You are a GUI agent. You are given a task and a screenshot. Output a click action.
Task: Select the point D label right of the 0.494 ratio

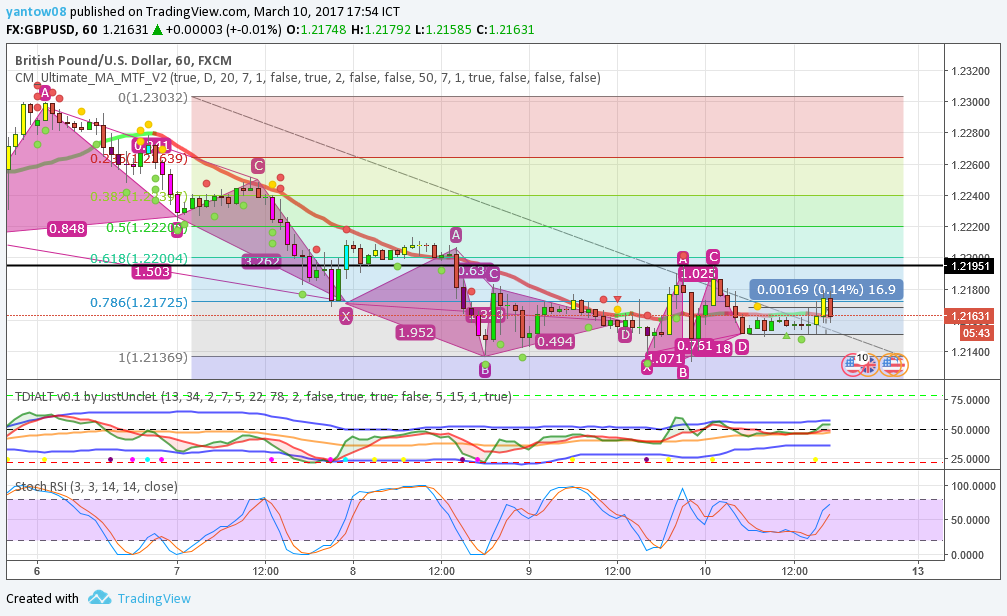pos(625,334)
